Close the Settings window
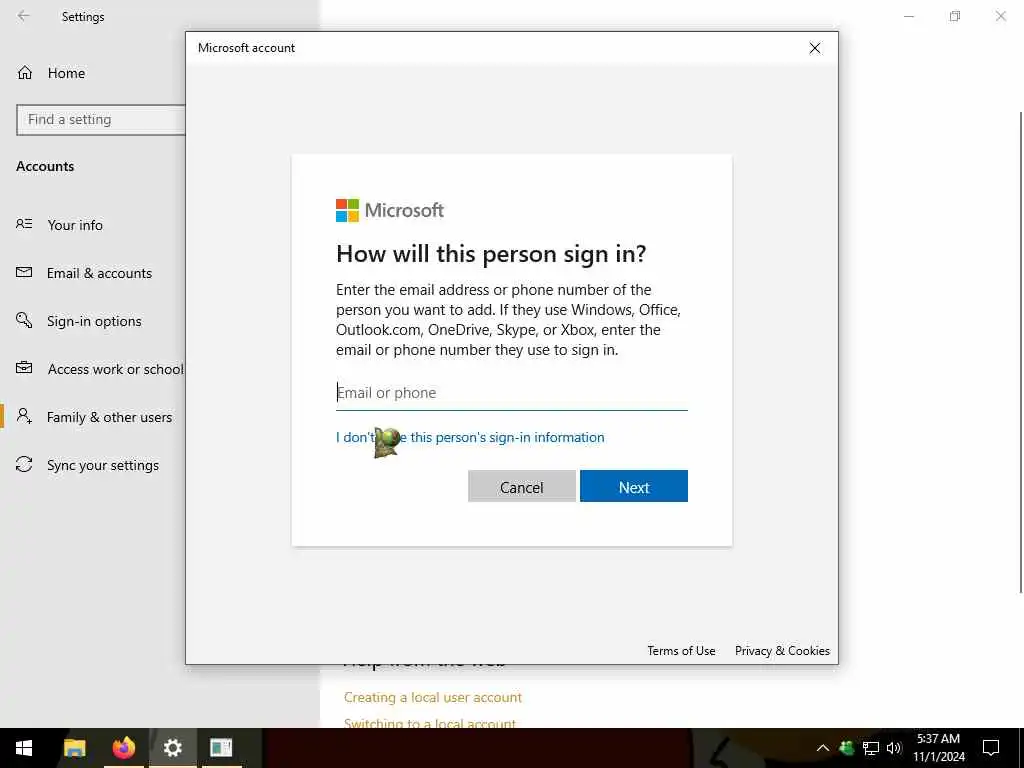The image size is (1024, 768). [1000, 16]
